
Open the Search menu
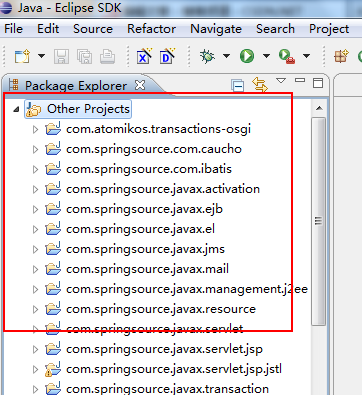pyautogui.click(x=275, y=29)
